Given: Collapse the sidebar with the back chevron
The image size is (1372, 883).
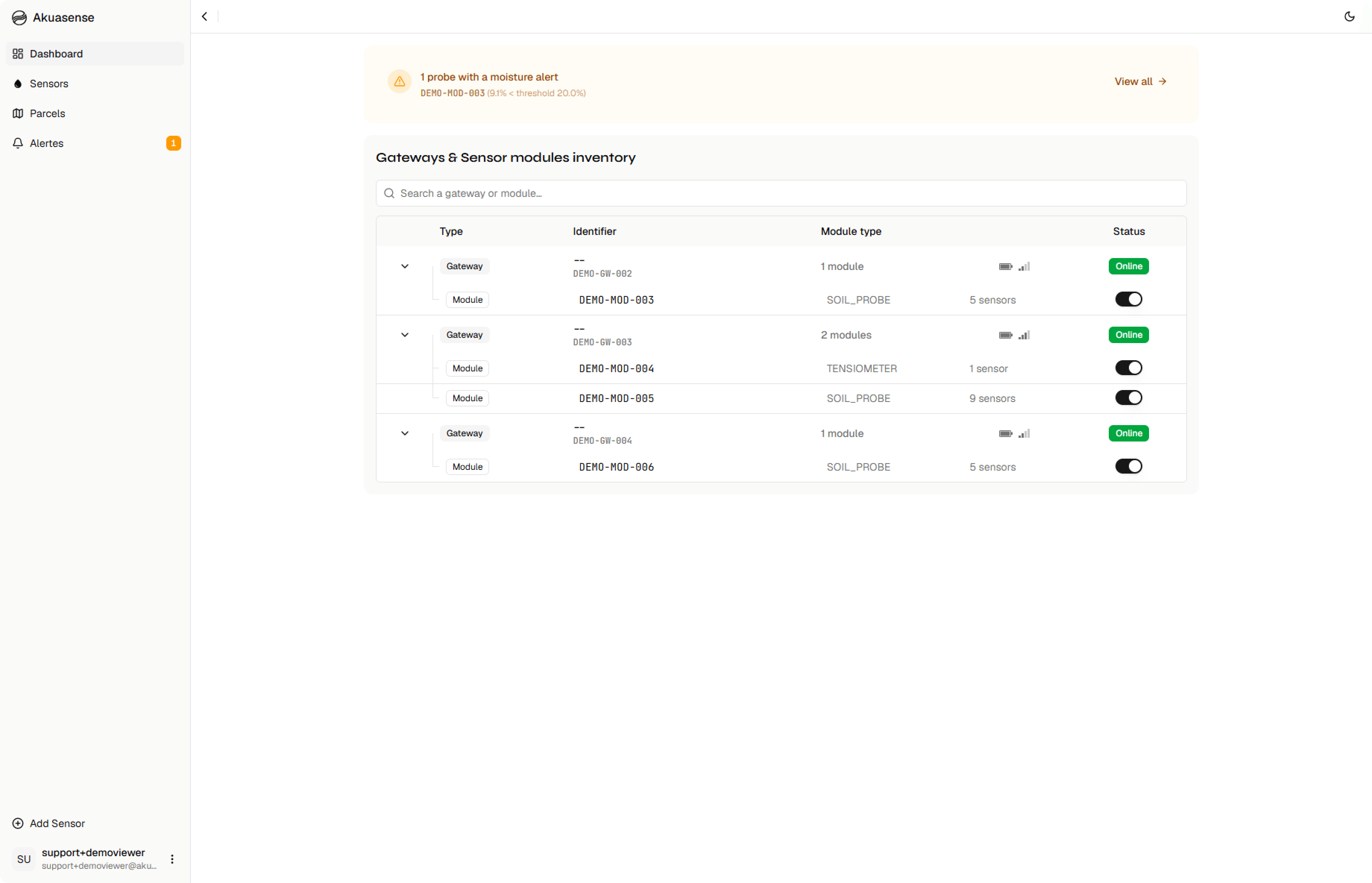Looking at the screenshot, I should [205, 17].
